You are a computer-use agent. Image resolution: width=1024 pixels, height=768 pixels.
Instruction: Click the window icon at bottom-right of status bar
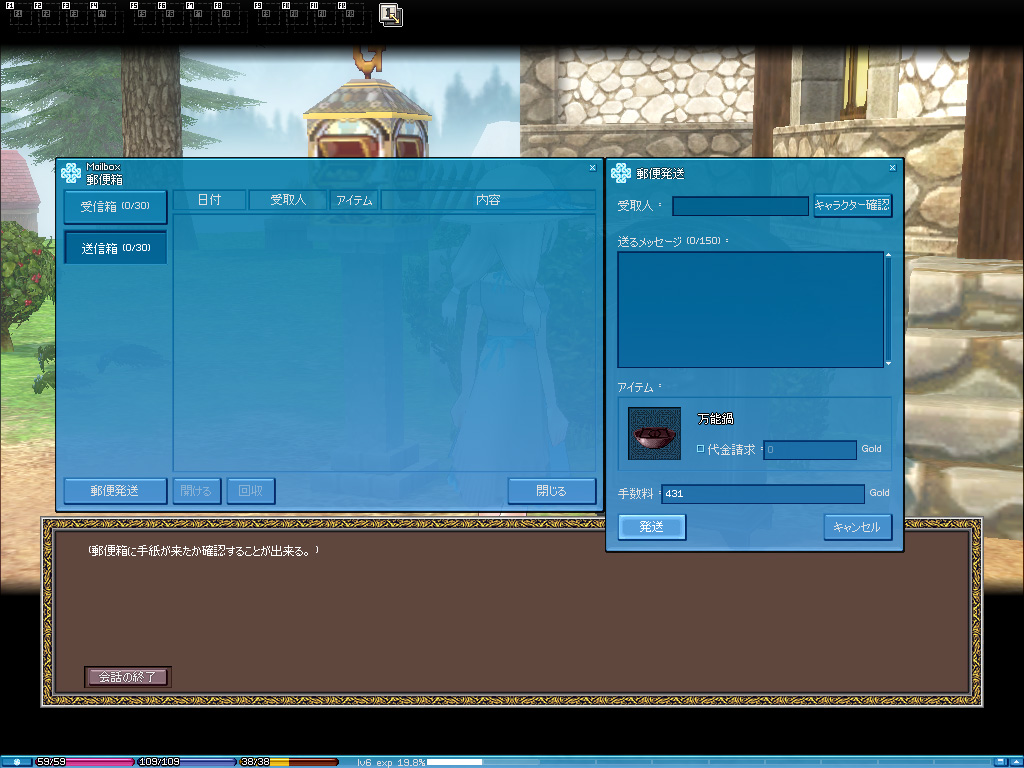coord(1000,762)
